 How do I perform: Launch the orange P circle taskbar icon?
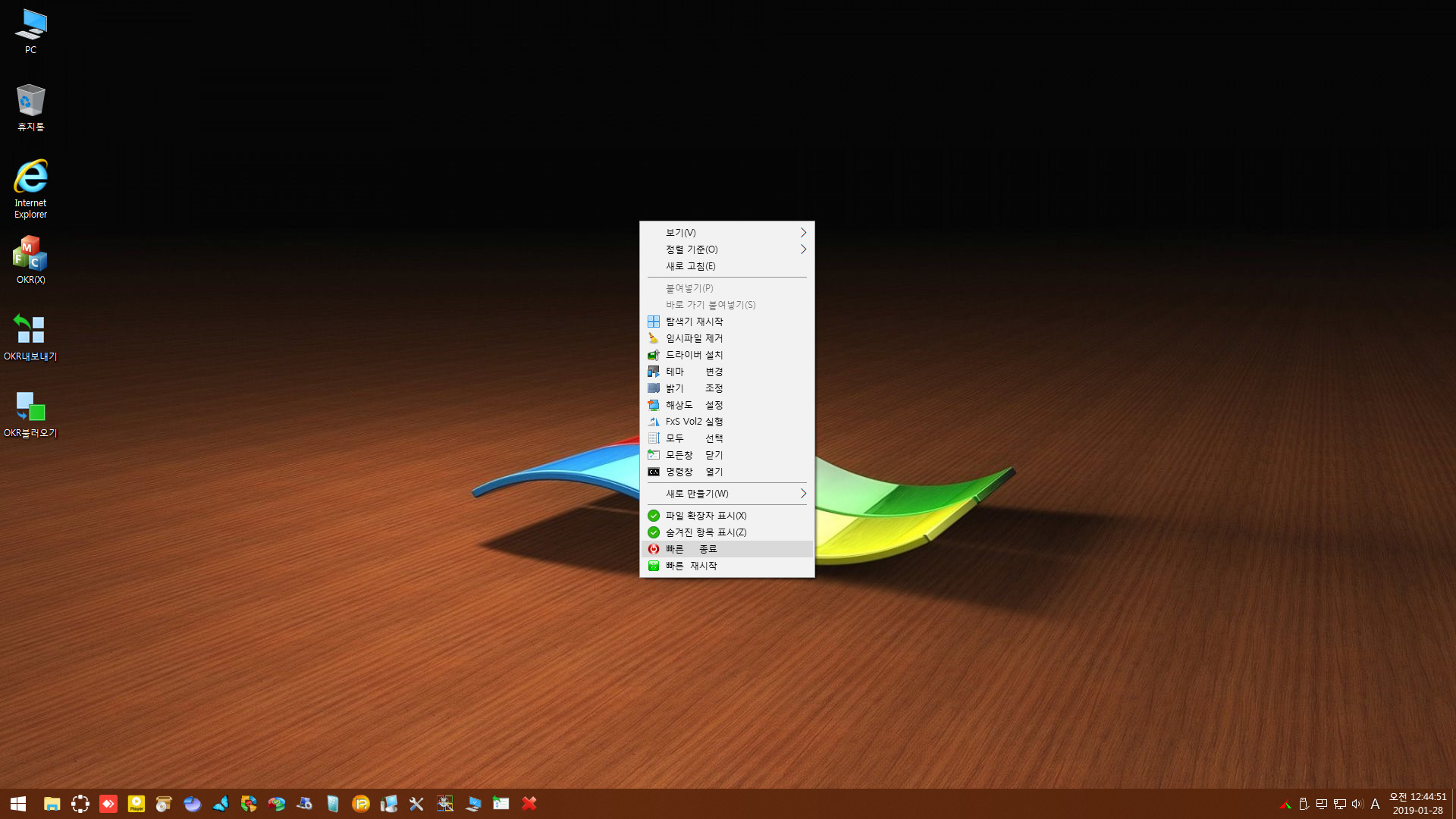(361, 804)
